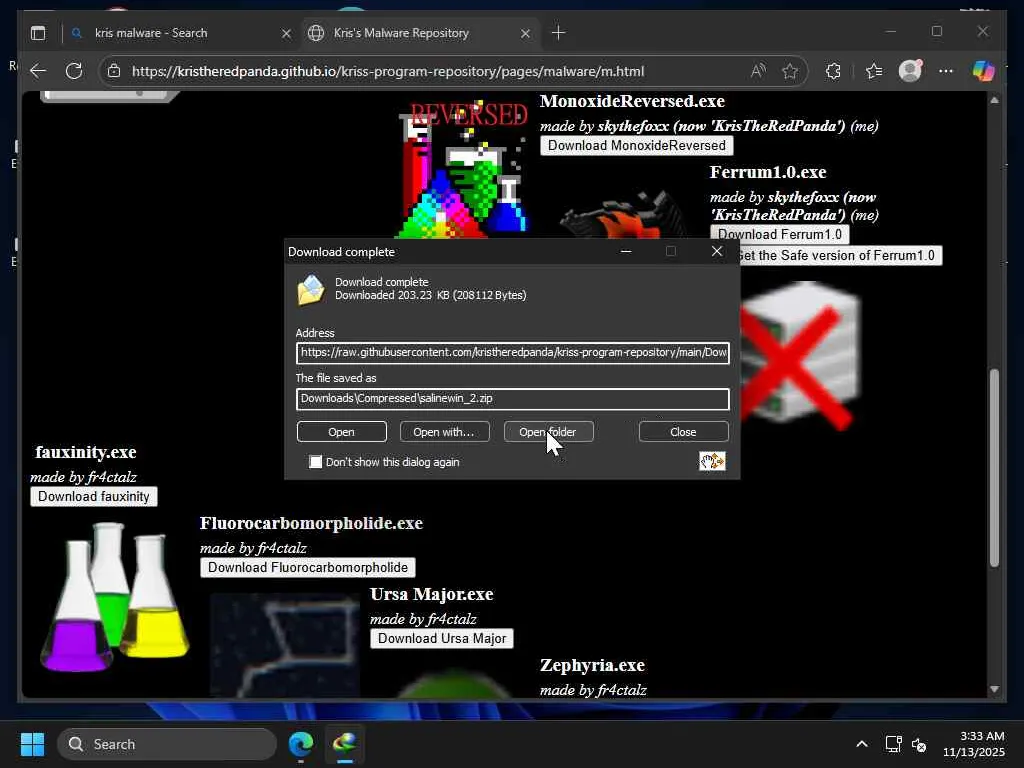Open Microsoft Edge from the taskbar
This screenshot has height=768, width=1024.
click(x=301, y=744)
